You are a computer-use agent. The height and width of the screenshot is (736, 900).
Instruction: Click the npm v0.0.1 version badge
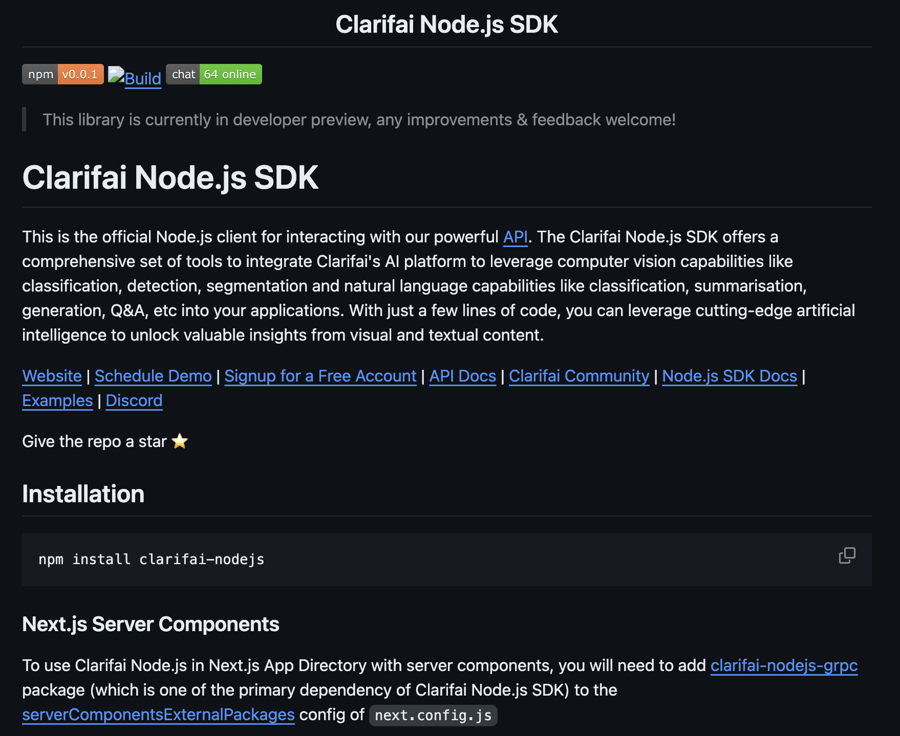63,74
